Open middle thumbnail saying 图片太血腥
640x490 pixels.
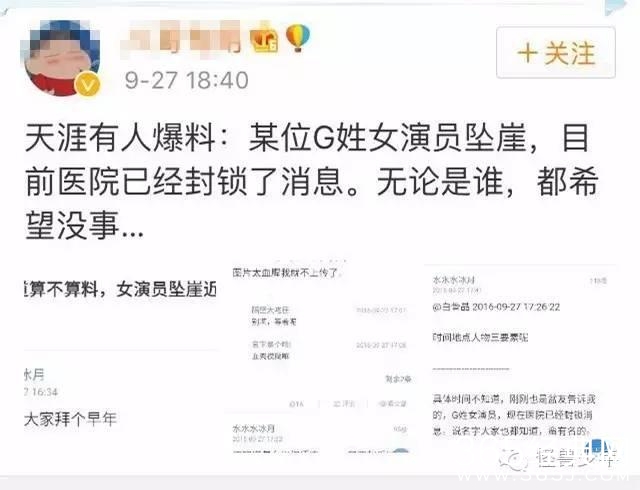point(320,356)
